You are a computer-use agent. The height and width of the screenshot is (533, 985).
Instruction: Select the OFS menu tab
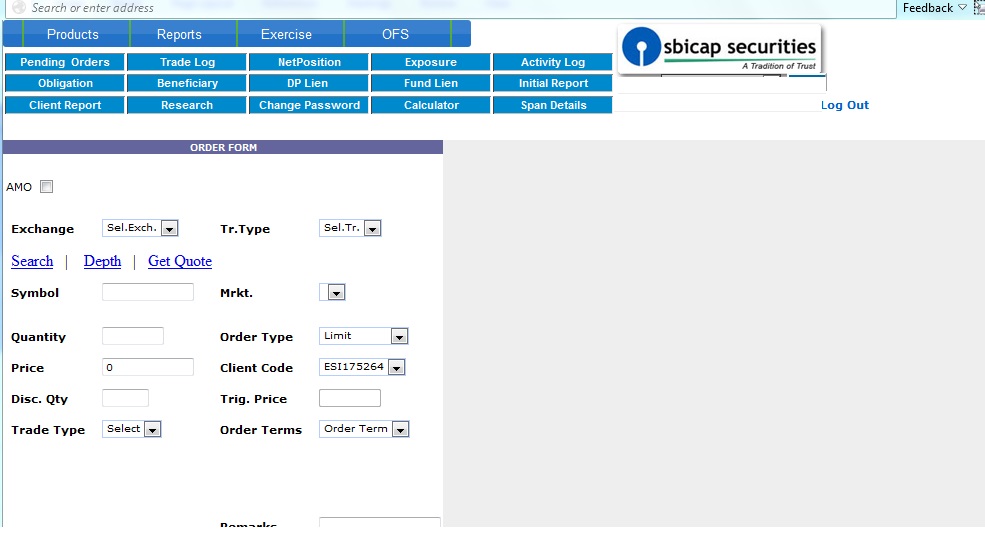click(x=395, y=34)
